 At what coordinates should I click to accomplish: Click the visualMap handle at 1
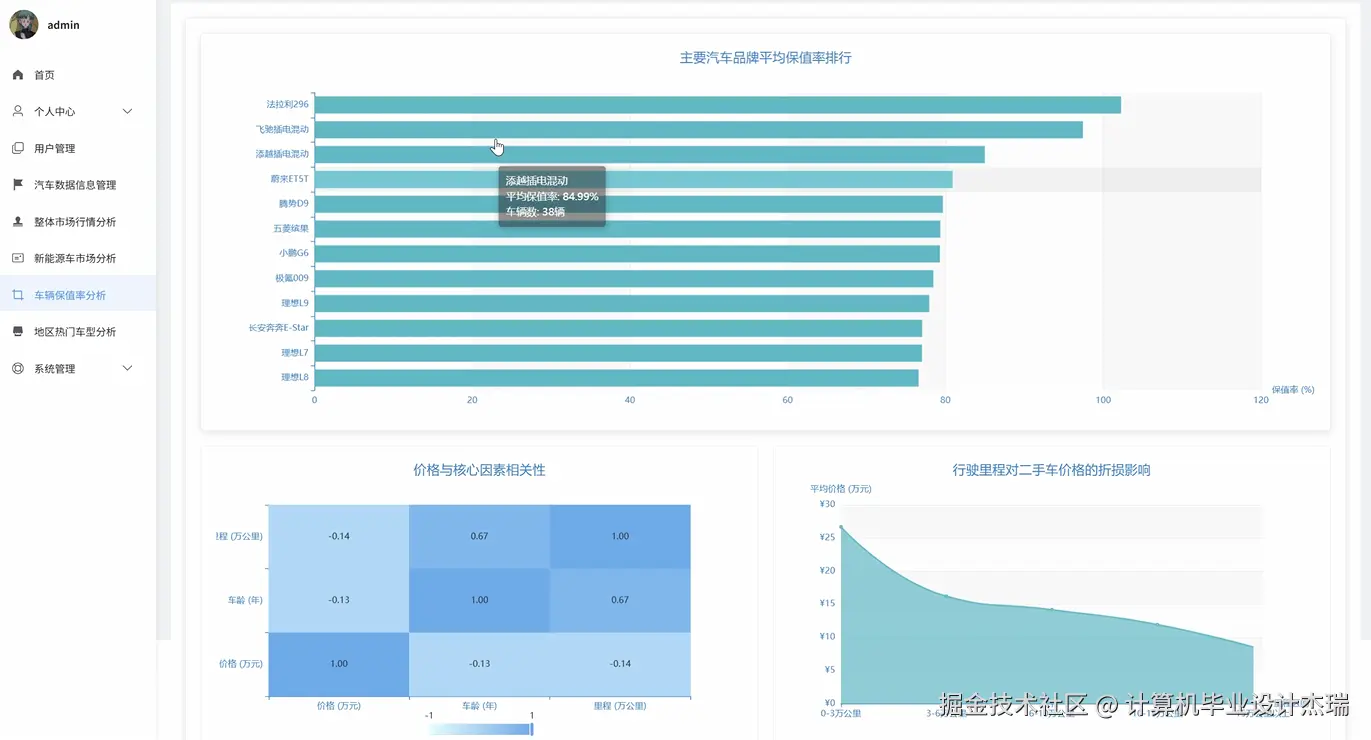pos(532,729)
